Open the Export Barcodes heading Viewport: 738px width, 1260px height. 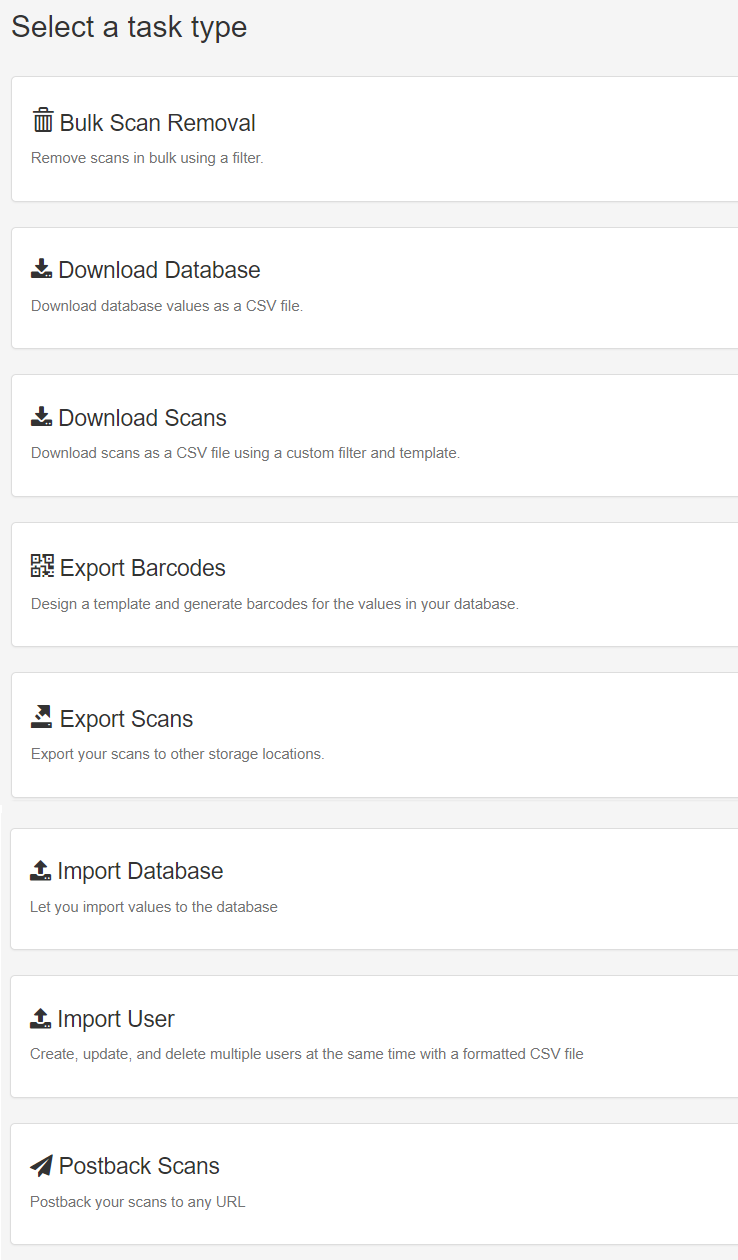[x=142, y=568]
